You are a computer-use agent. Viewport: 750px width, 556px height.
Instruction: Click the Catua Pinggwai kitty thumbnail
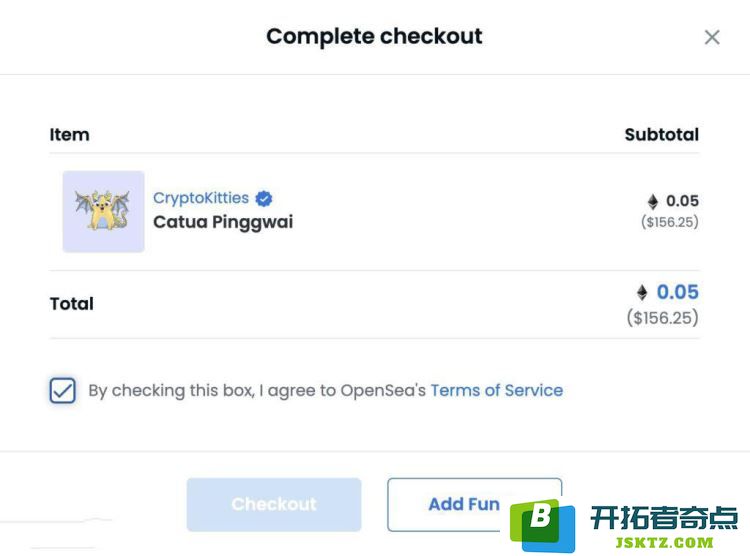point(103,211)
